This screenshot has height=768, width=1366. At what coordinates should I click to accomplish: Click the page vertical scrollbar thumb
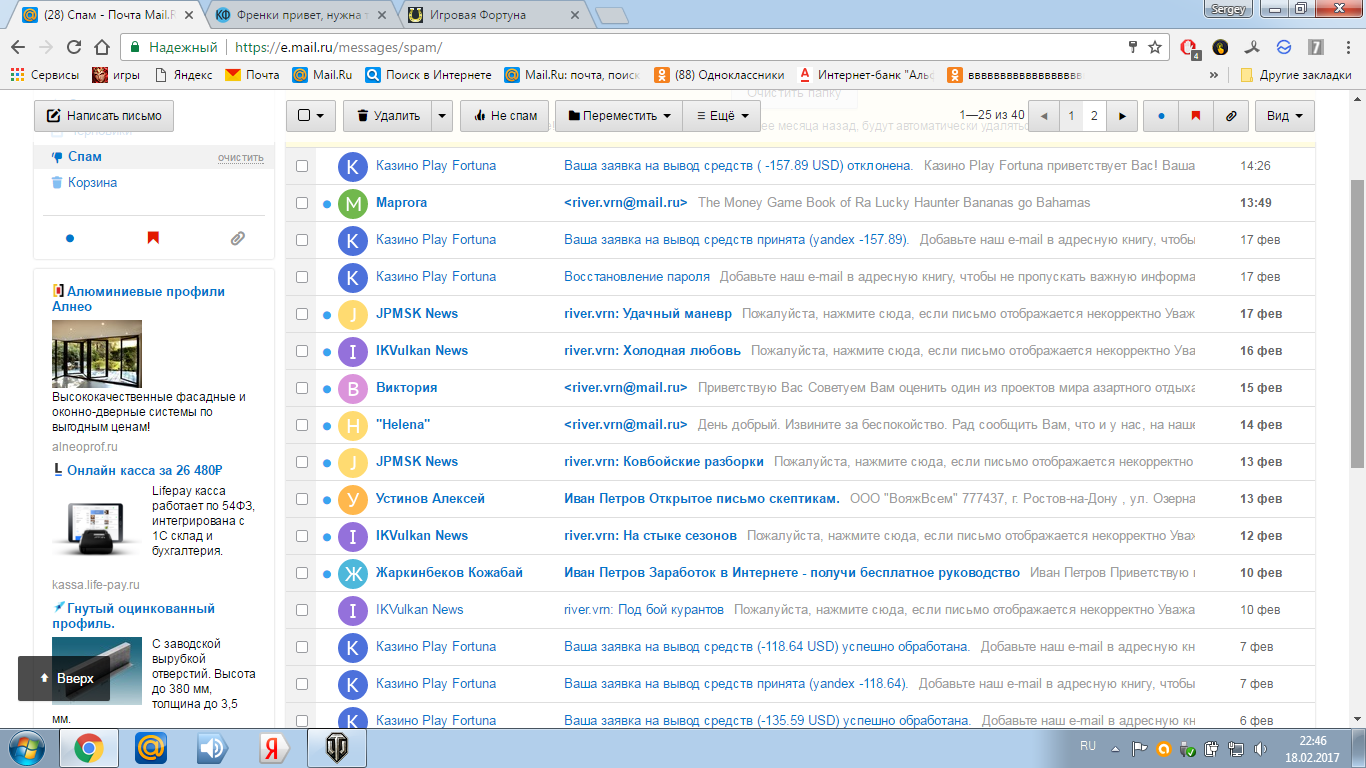click(1357, 325)
